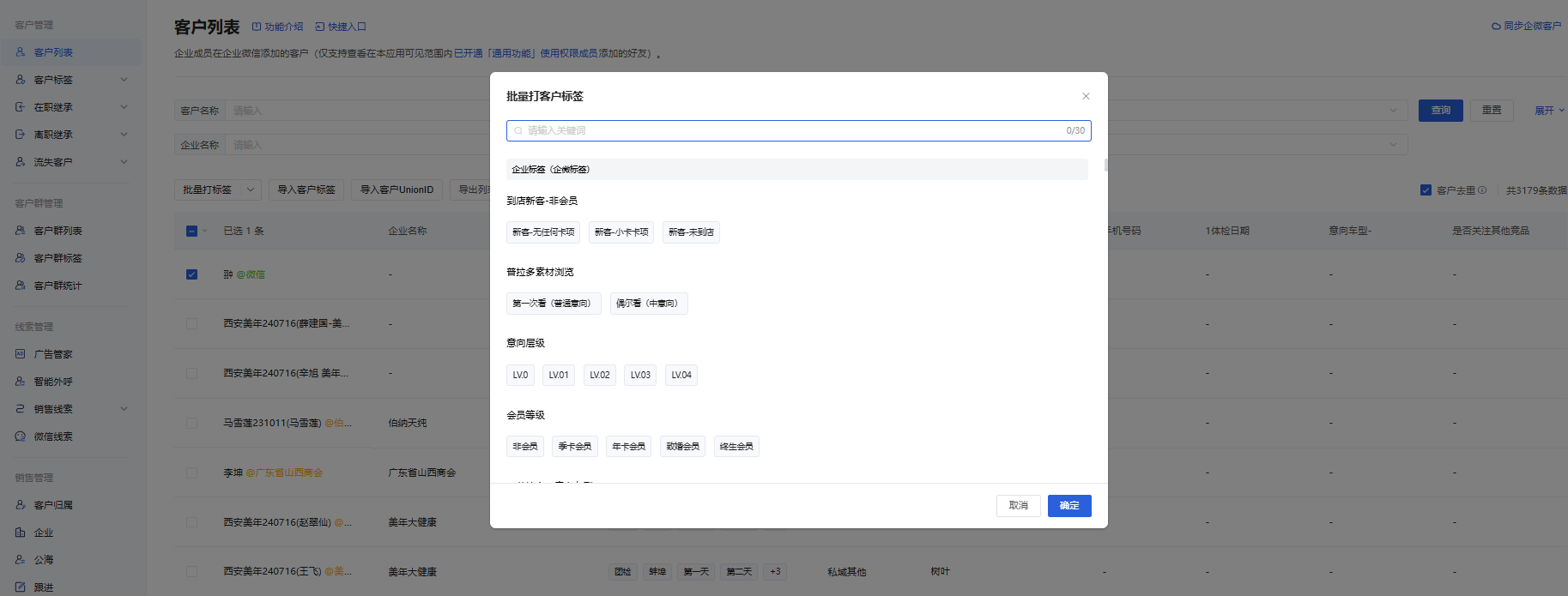Select the 新客-未到店 tag

[691, 232]
